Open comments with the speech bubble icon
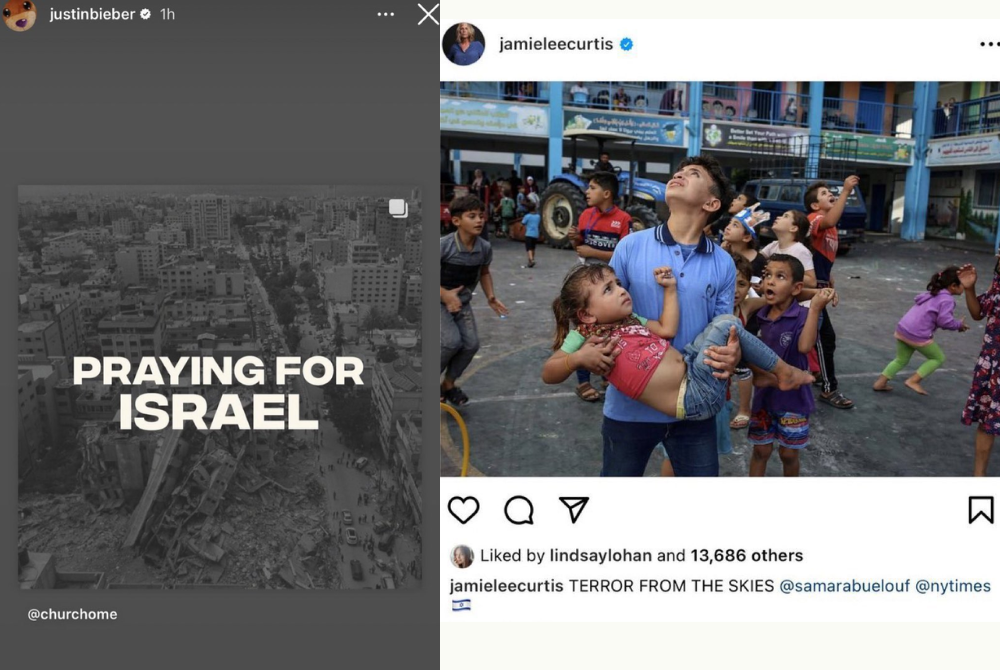 (519, 510)
